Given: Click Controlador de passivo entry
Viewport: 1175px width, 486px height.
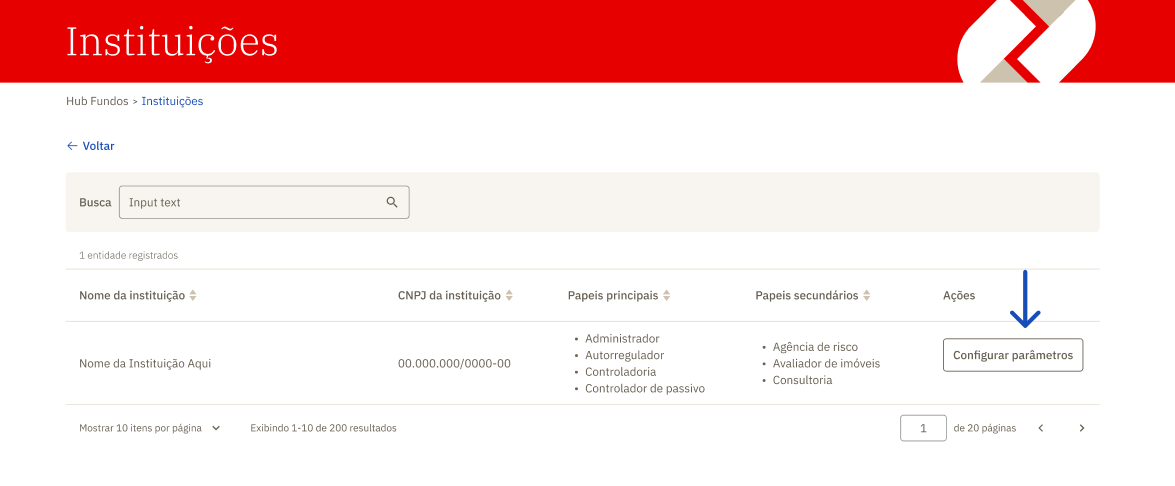Looking at the screenshot, I should click(644, 389).
